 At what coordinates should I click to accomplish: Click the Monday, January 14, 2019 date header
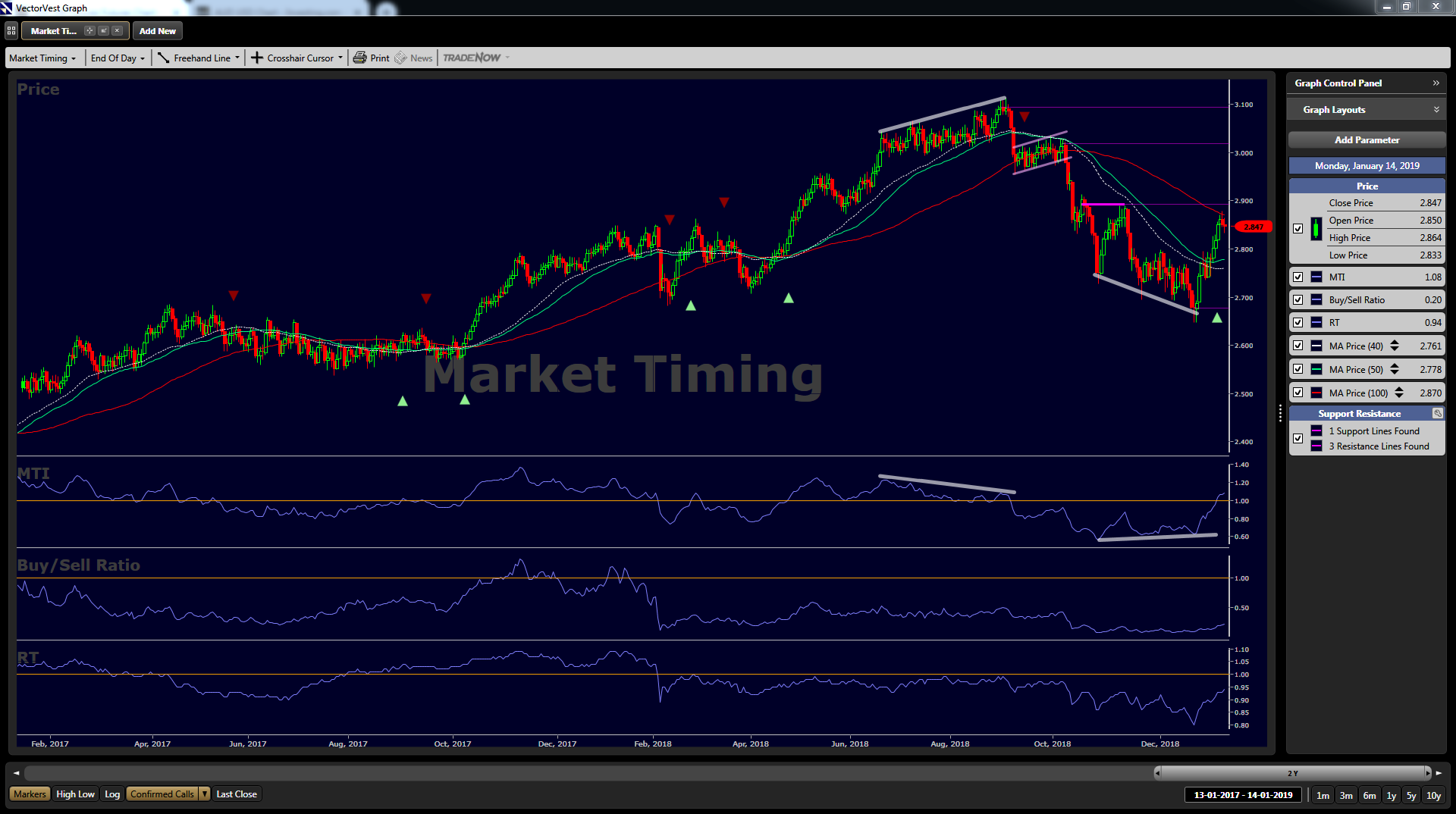coord(1367,166)
